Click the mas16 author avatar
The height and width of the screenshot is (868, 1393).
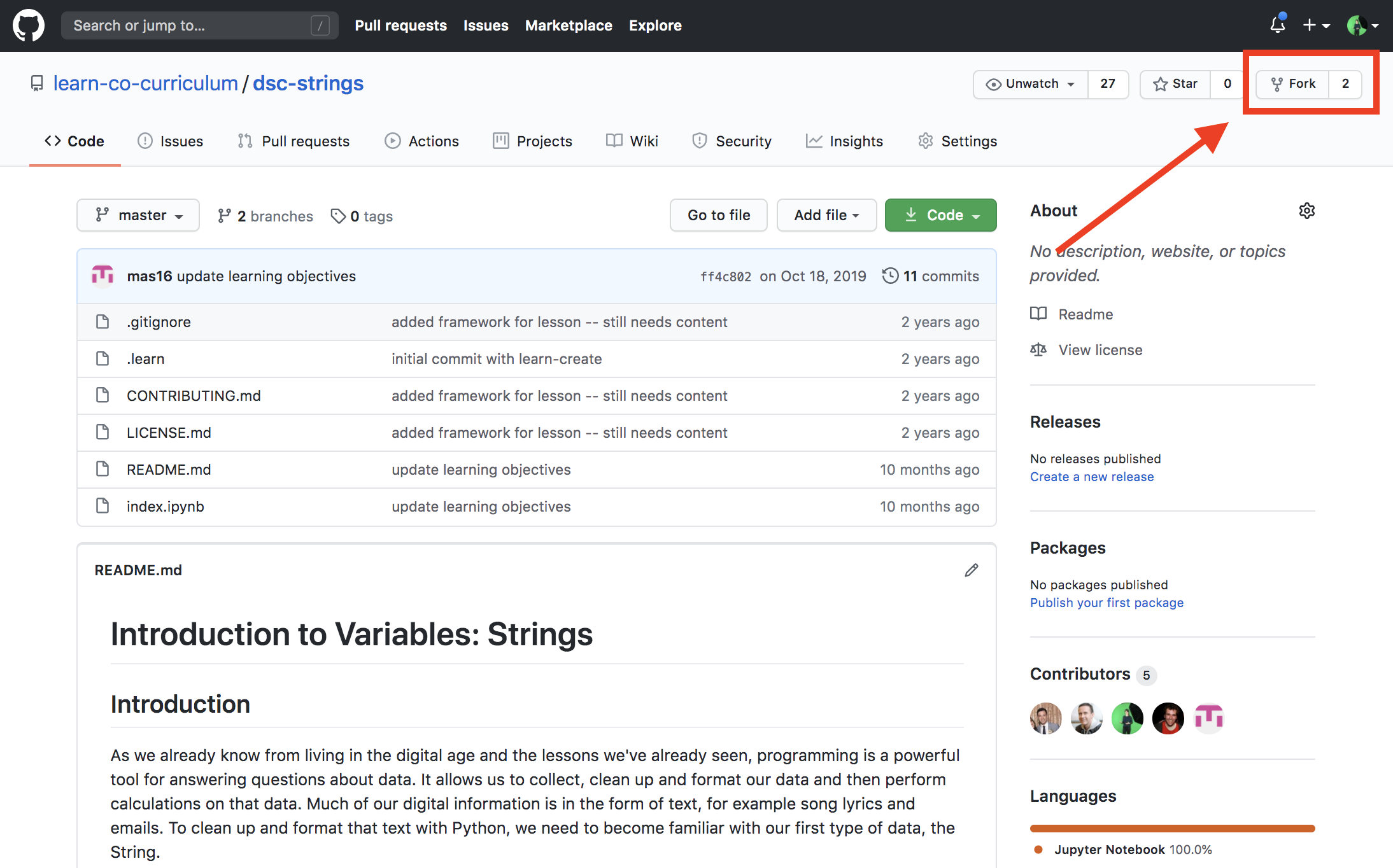pos(103,276)
